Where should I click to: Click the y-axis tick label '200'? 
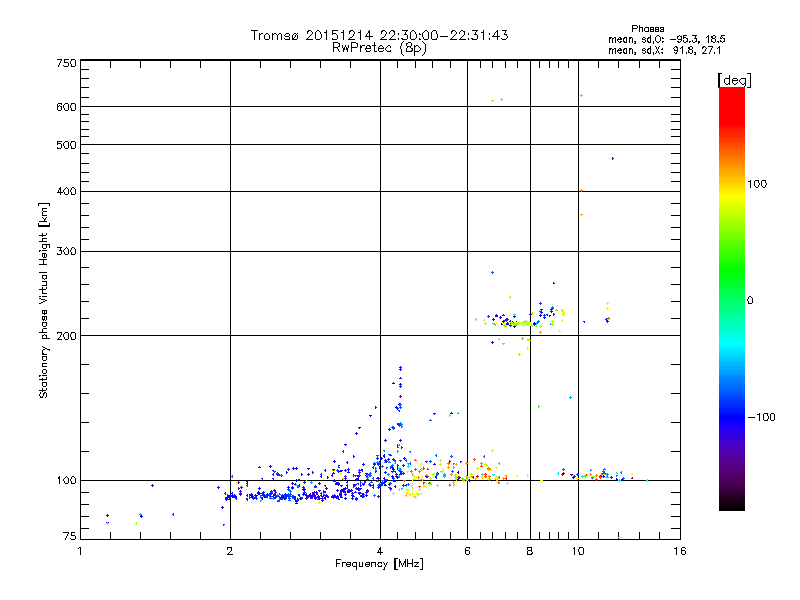click(x=66, y=336)
